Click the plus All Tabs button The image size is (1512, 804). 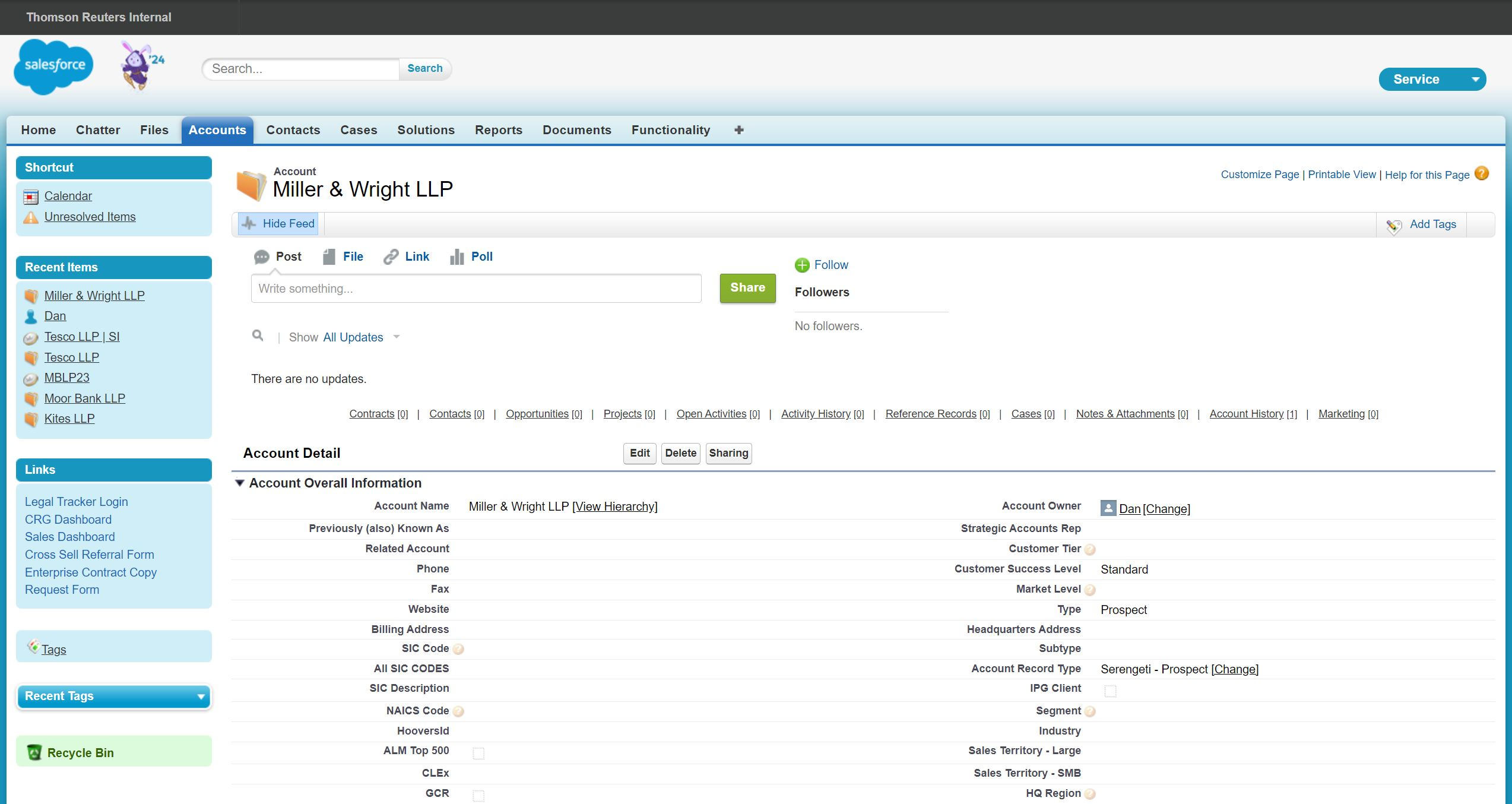[x=739, y=130]
